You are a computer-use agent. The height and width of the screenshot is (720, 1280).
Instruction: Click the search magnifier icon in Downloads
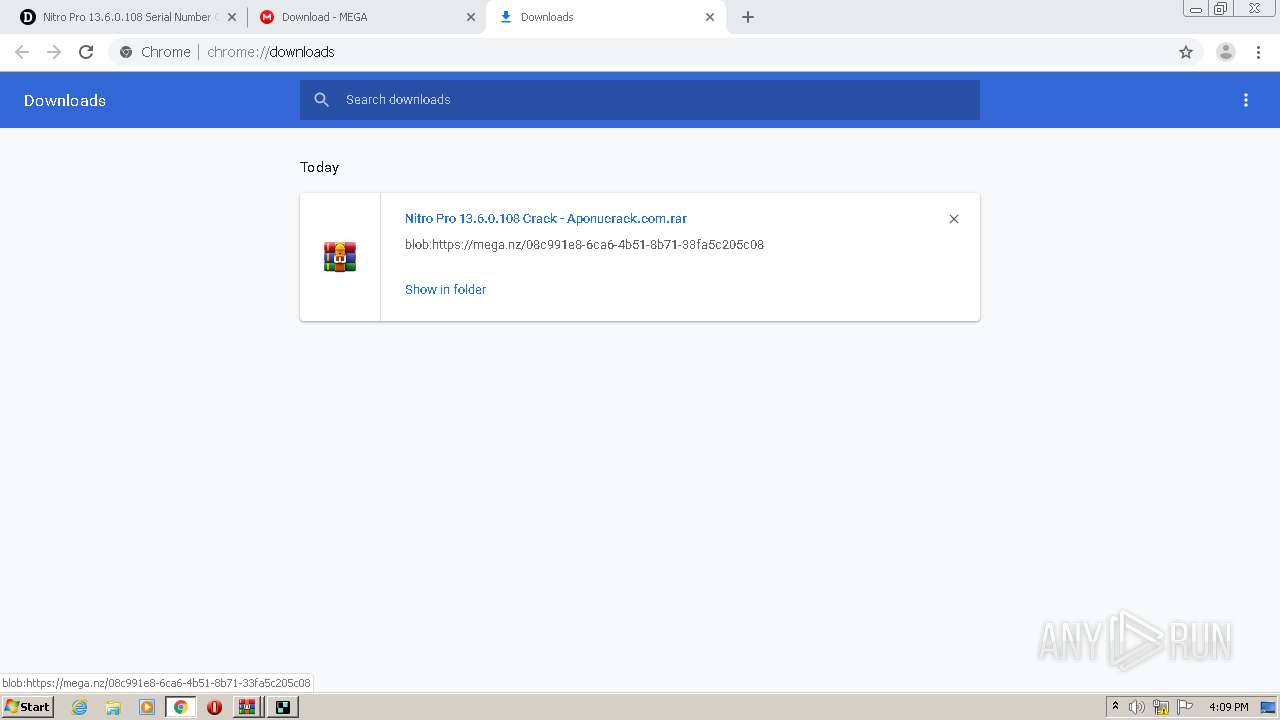[x=322, y=100]
